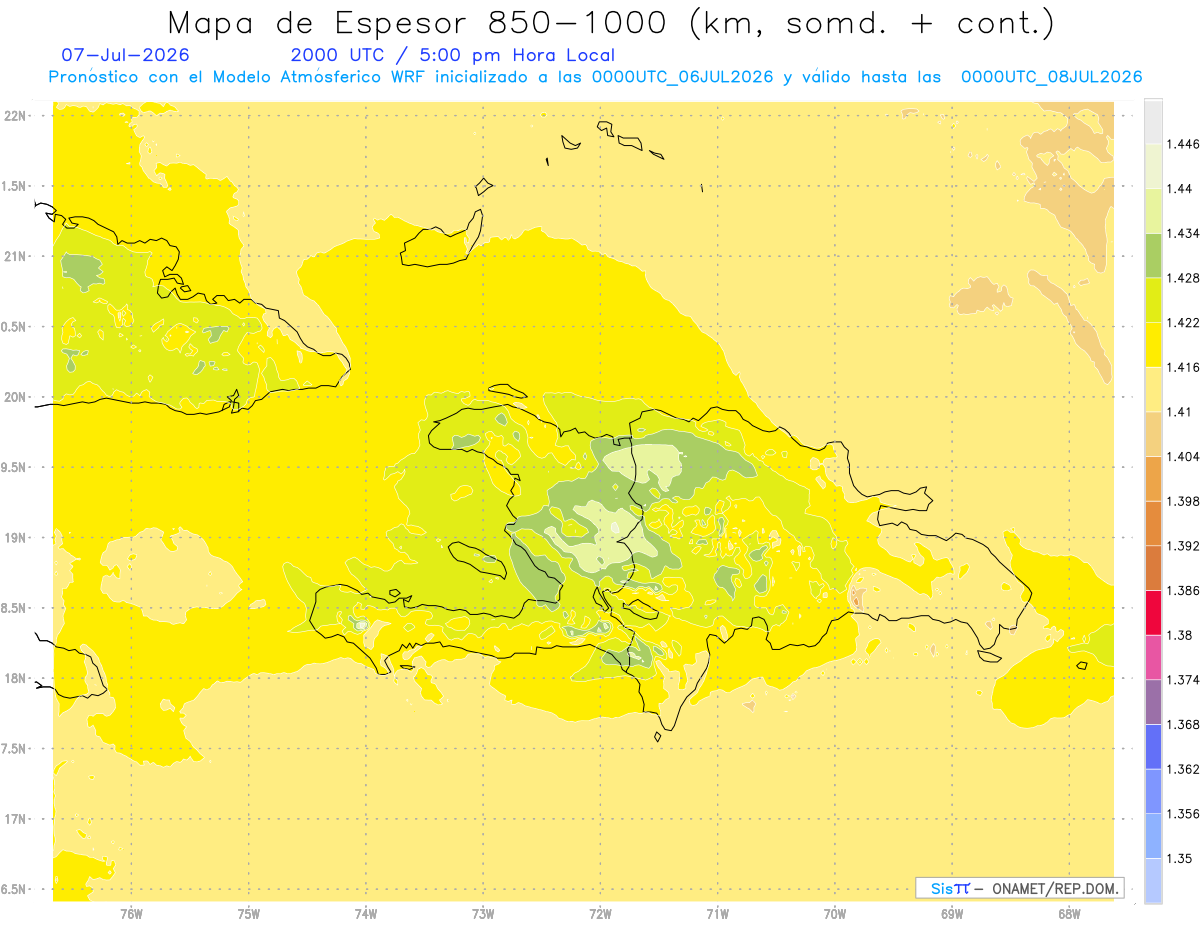Click the '9.5N' latitude tick label

(14, 467)
